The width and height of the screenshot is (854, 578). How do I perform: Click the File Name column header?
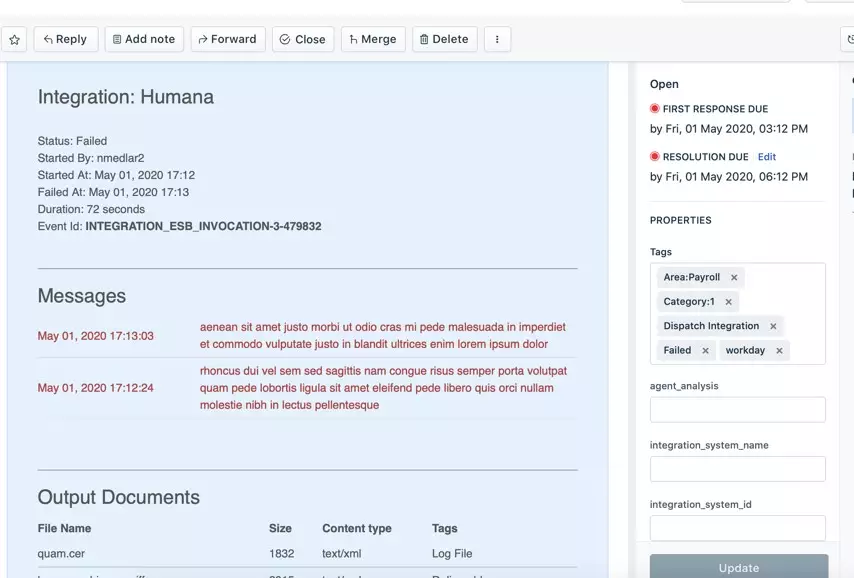(64, 528)
